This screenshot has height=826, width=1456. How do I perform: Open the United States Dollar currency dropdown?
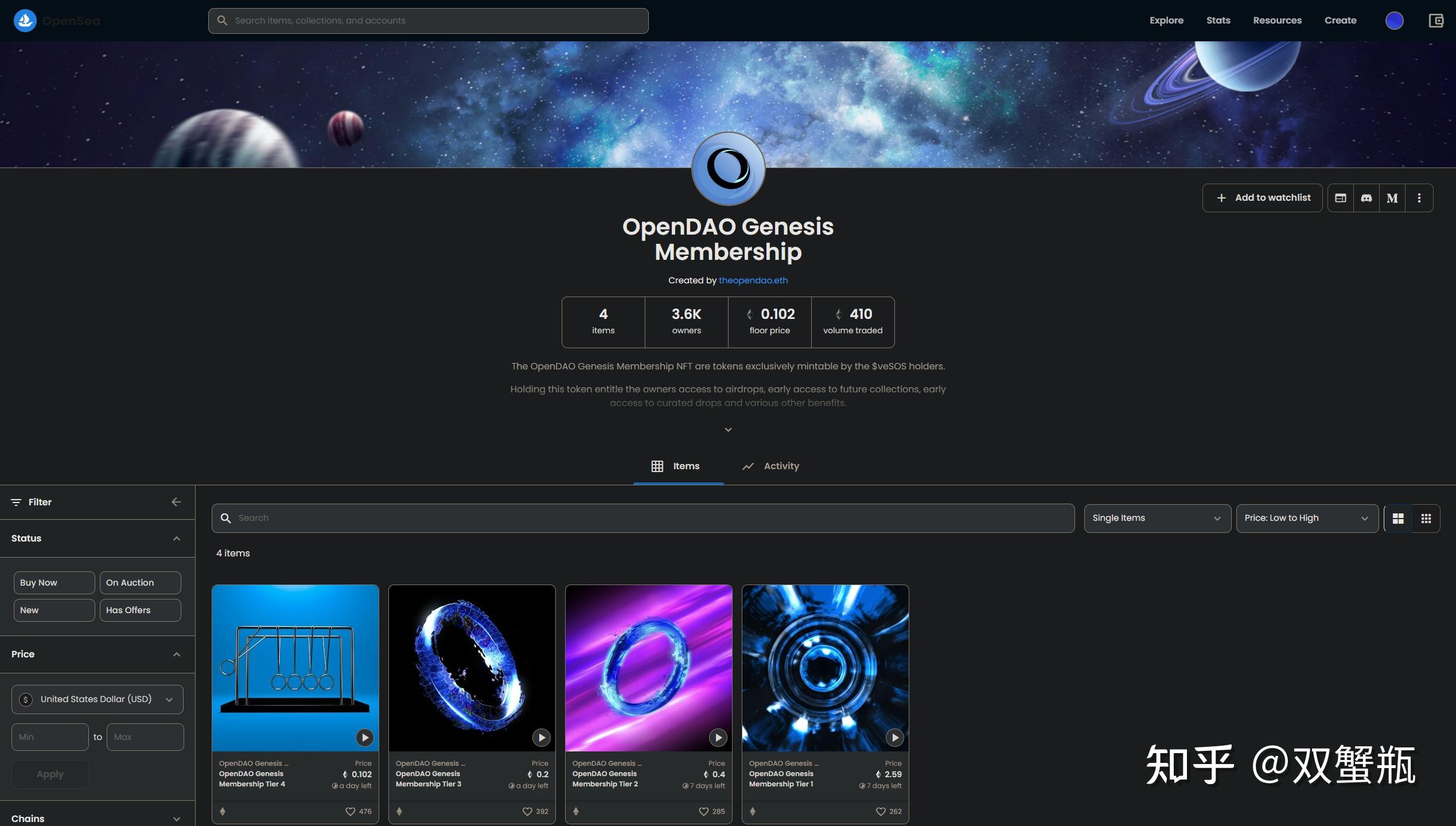pos(98,699)
